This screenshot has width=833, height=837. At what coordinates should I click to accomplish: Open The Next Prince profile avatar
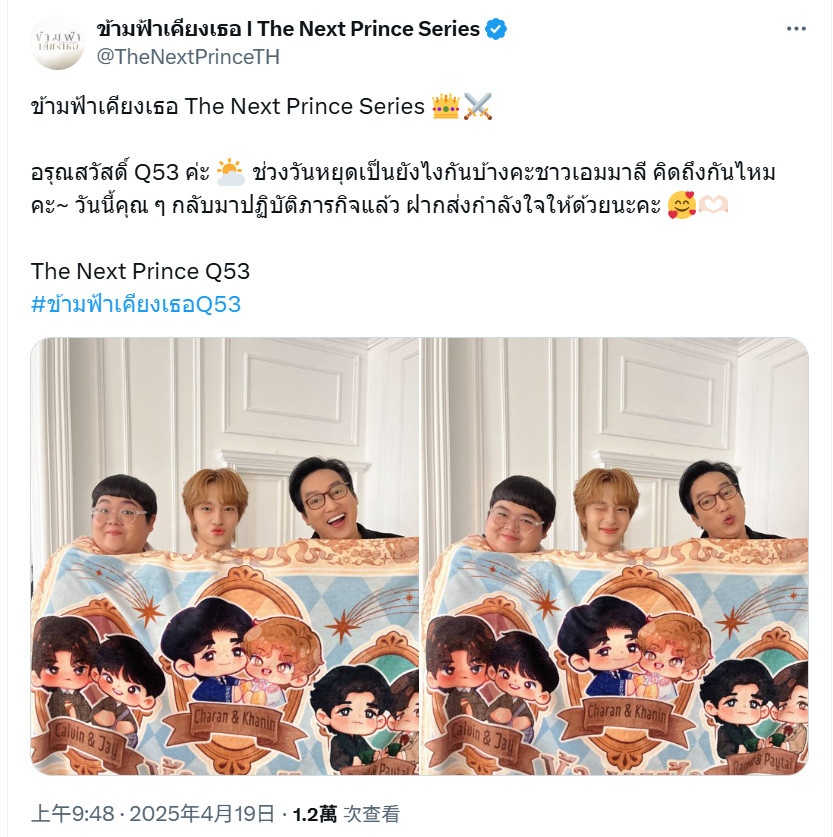point(58,43)
